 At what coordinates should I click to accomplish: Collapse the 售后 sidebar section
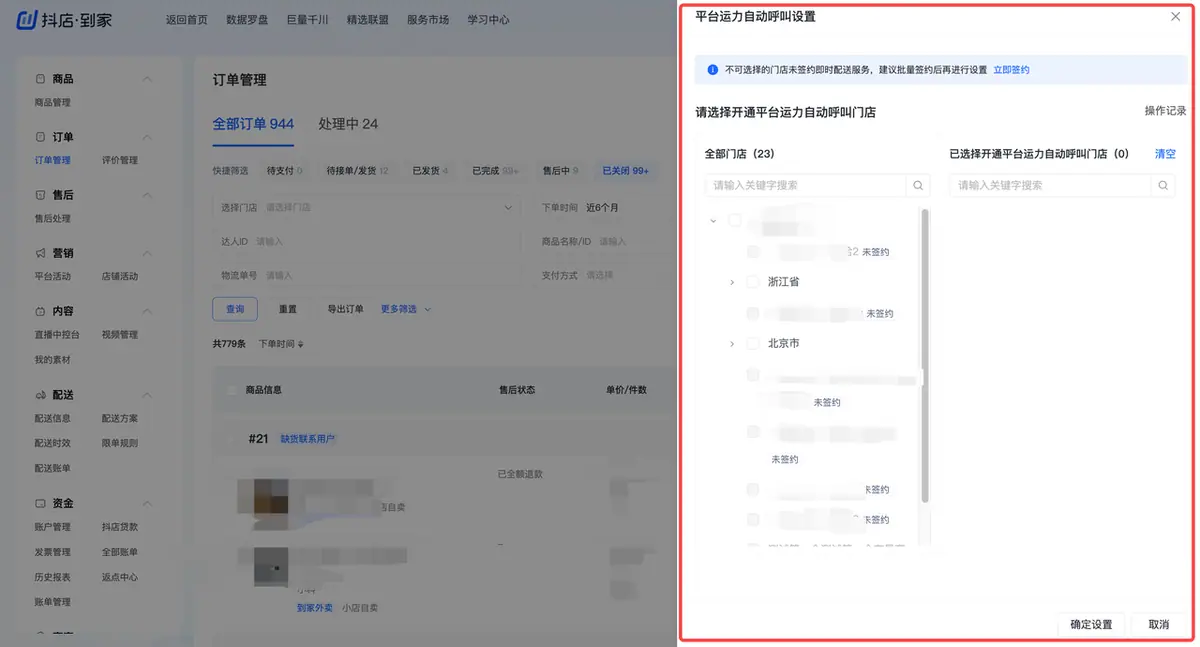click(147, 195)
